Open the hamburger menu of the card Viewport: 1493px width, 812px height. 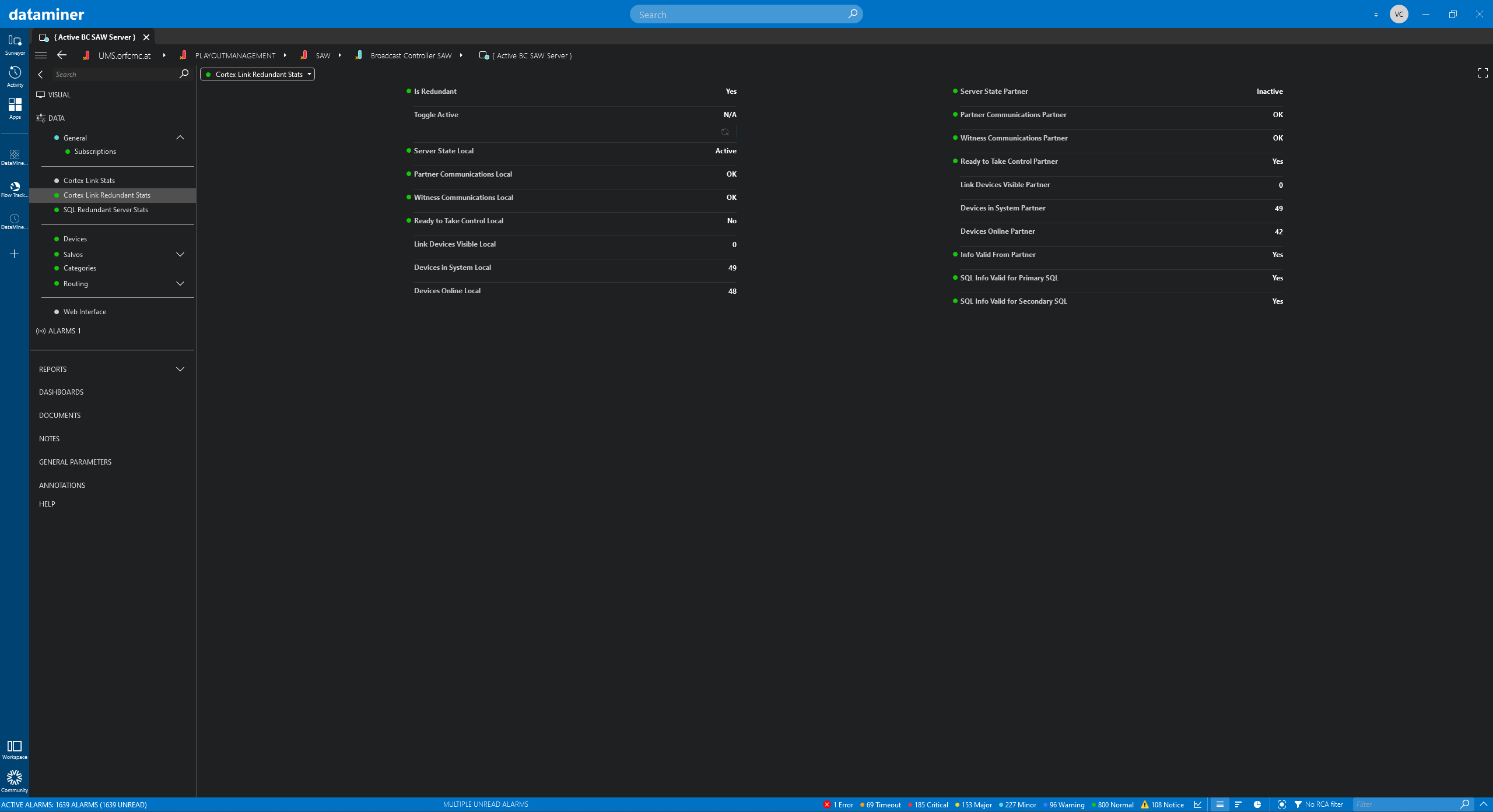41,55
